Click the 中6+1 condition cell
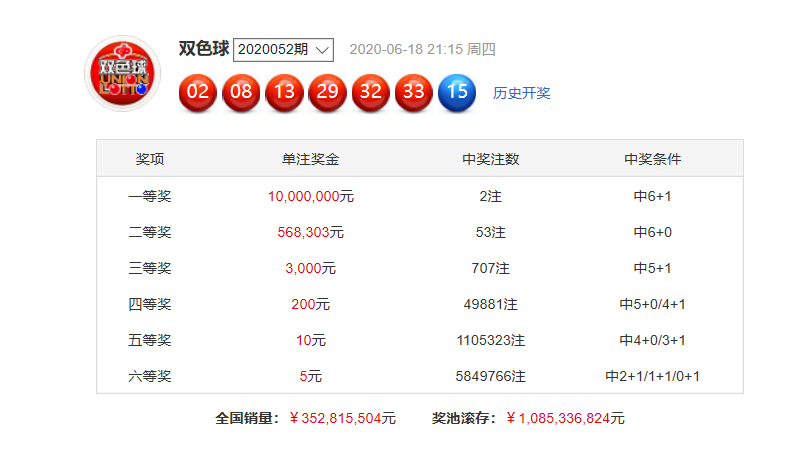 pyautogui.click(x=652, y=196)
